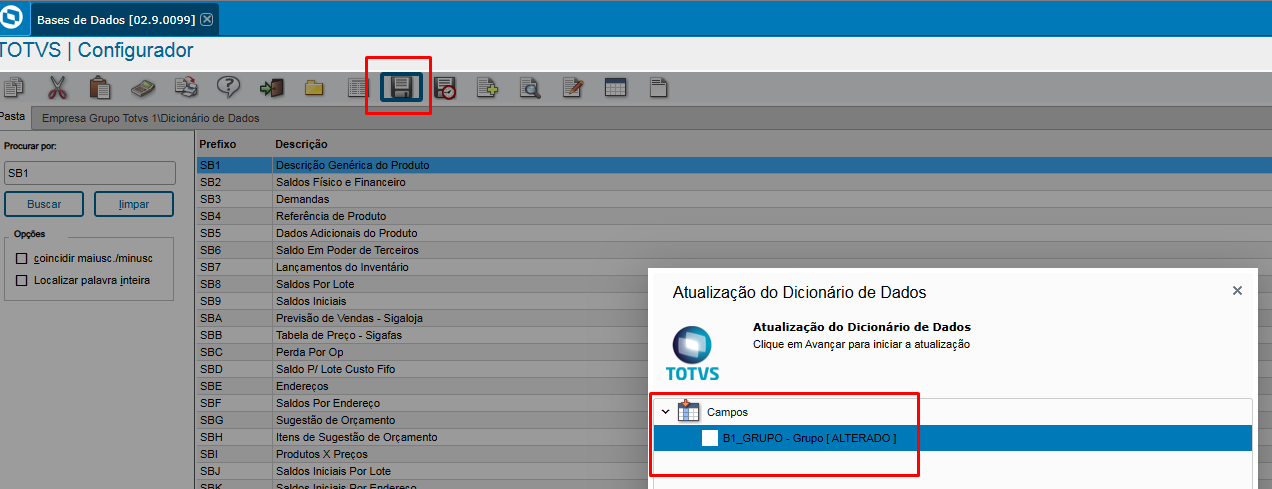Click the edit pencil document icon

[573, 88]
